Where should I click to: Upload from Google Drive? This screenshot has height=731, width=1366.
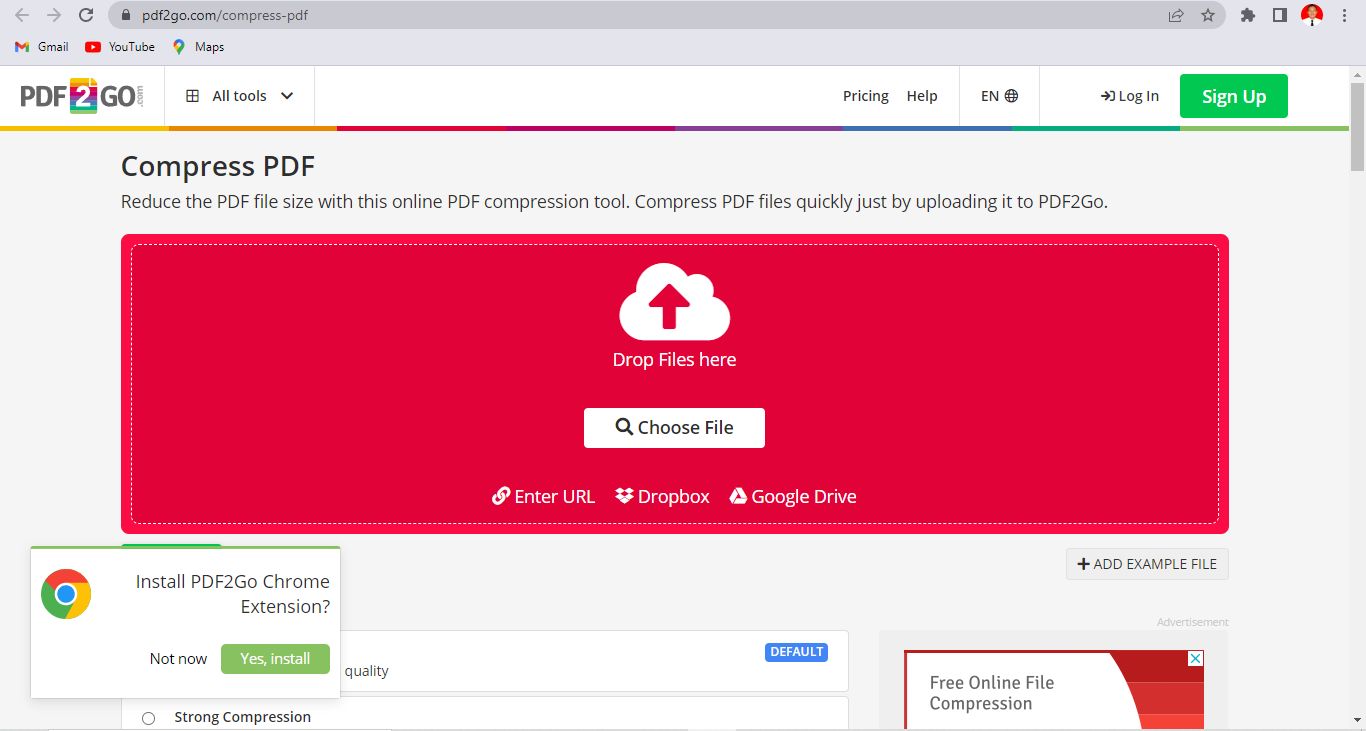point(793,496)
